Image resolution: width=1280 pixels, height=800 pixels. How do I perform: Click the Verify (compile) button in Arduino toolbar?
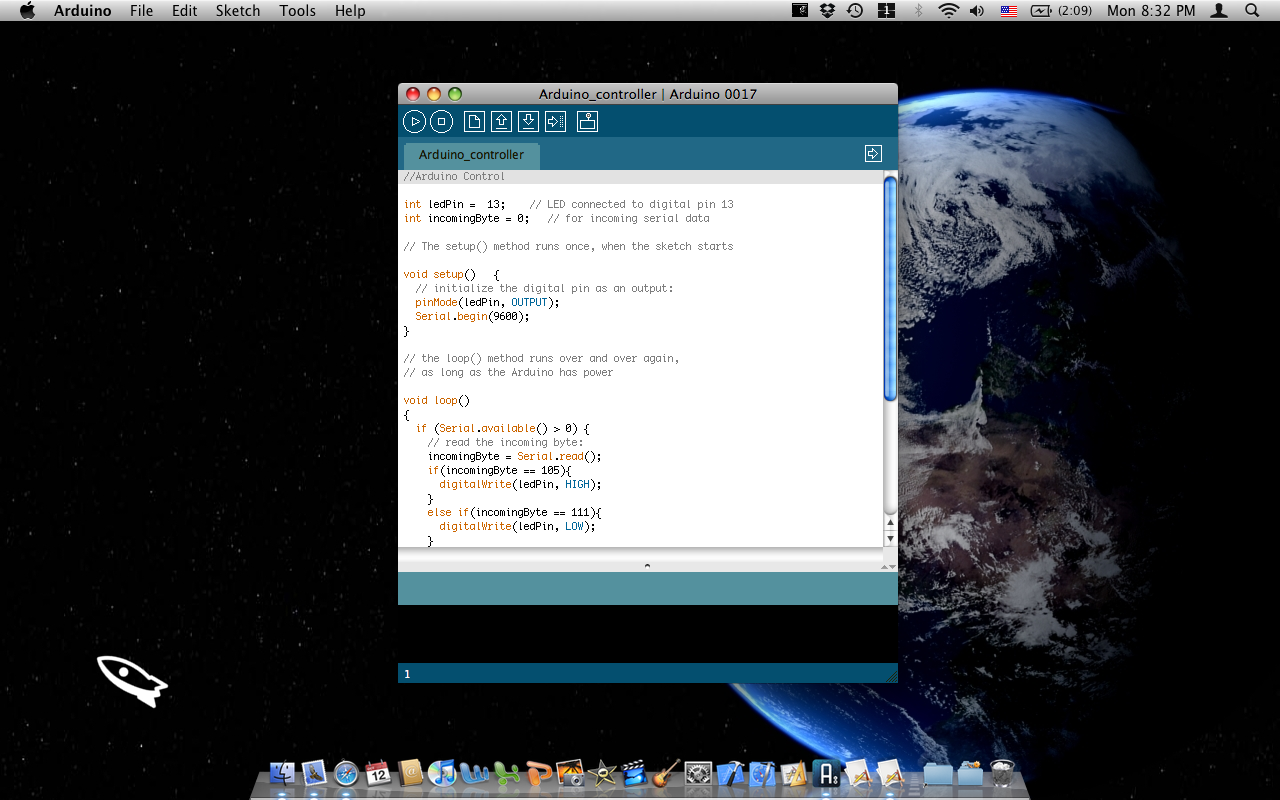pyautogui.click(x=414, y=122)
